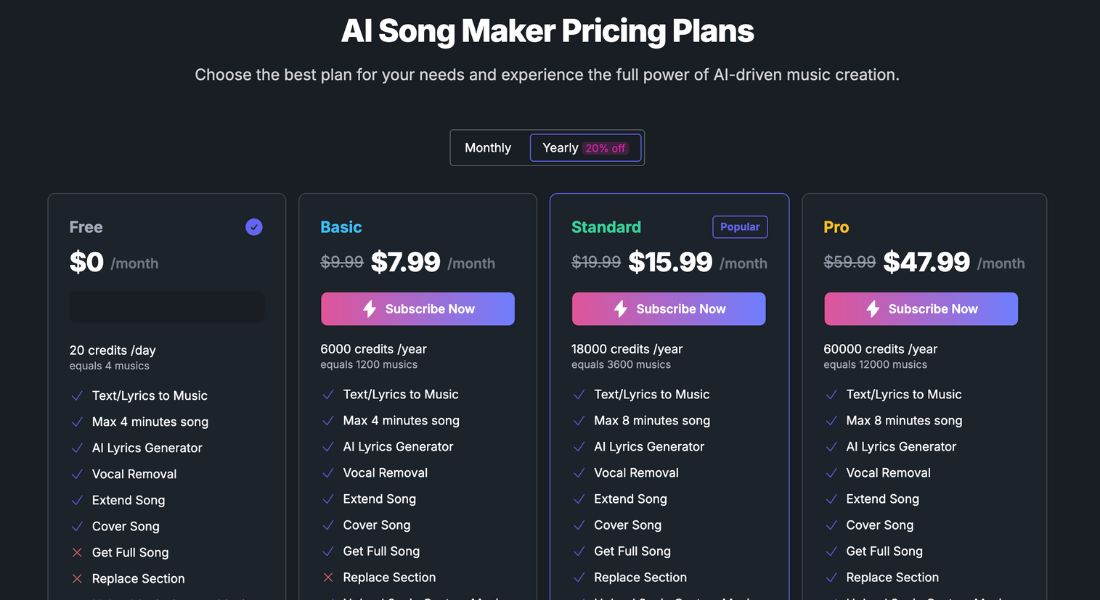The width and height of the screenshot is (1100, 600).
Task: Click the checkmark badge on Free plan
Action: (x=254, y=227)
